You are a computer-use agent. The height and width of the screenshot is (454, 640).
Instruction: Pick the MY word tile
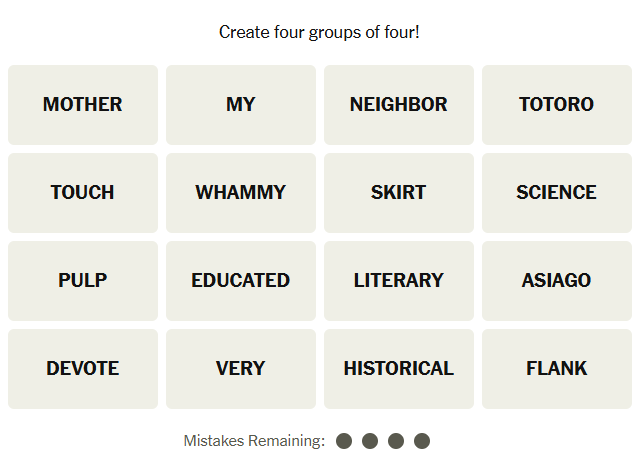point(241,105)
